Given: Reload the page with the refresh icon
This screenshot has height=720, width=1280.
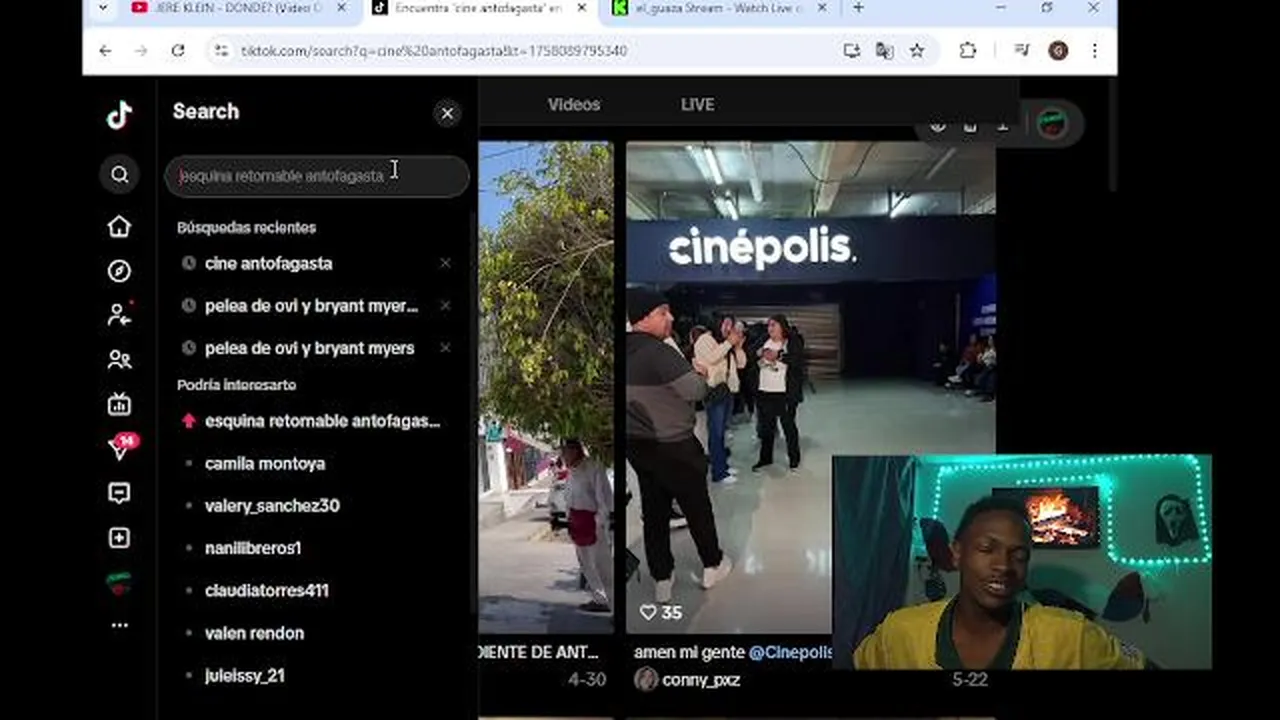Looking at the screenshot, I should (x=177, y=50).
